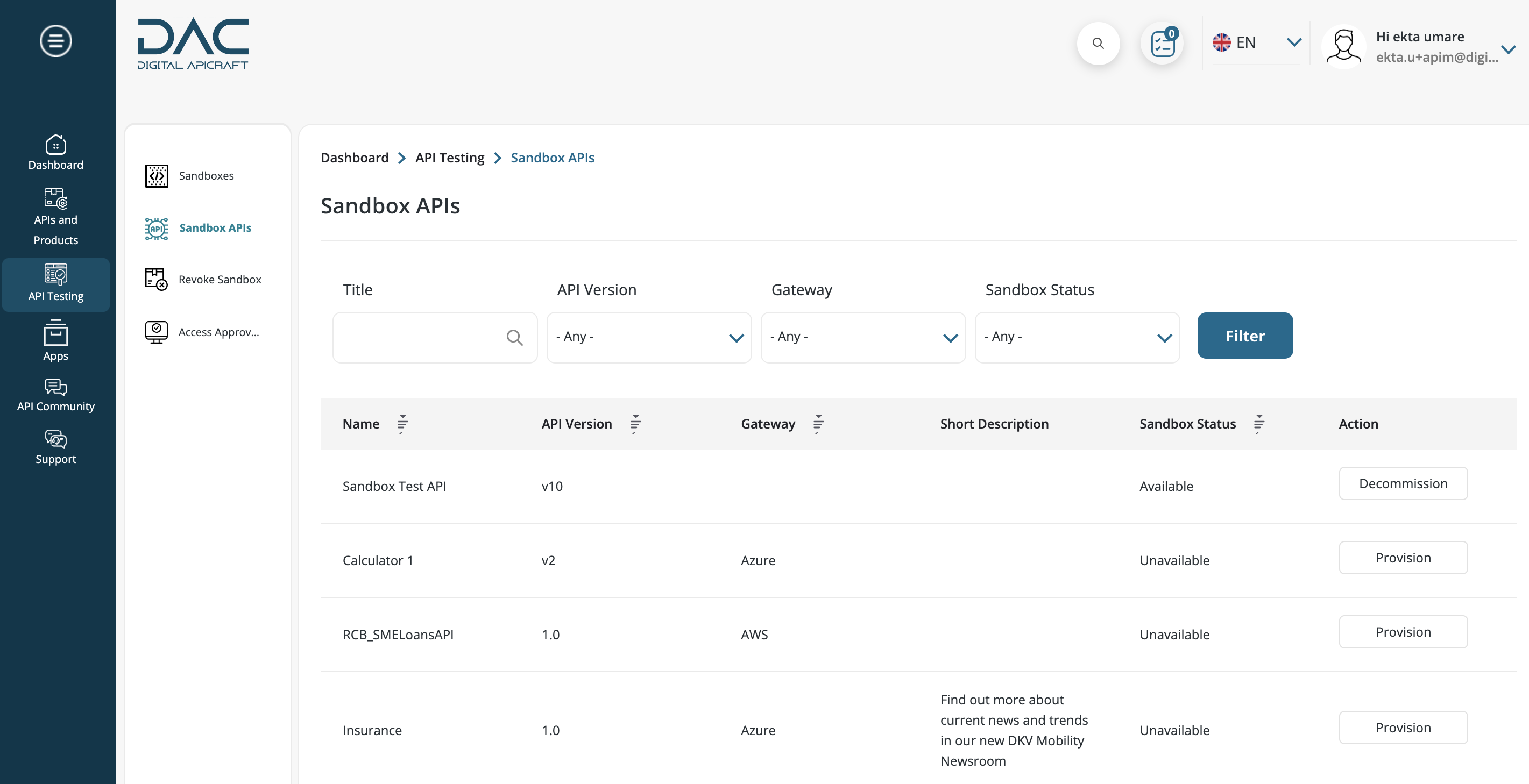Click the Sandbox Test API name
The width and height of the screenshot is (1529, 784).
(394, 486)
